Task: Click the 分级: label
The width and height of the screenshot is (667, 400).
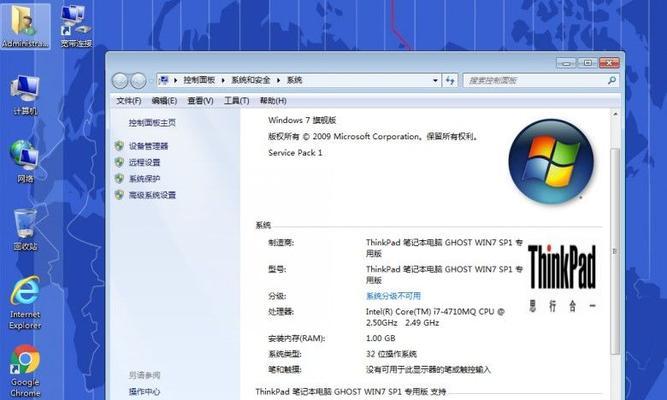Action: point(277,296)
